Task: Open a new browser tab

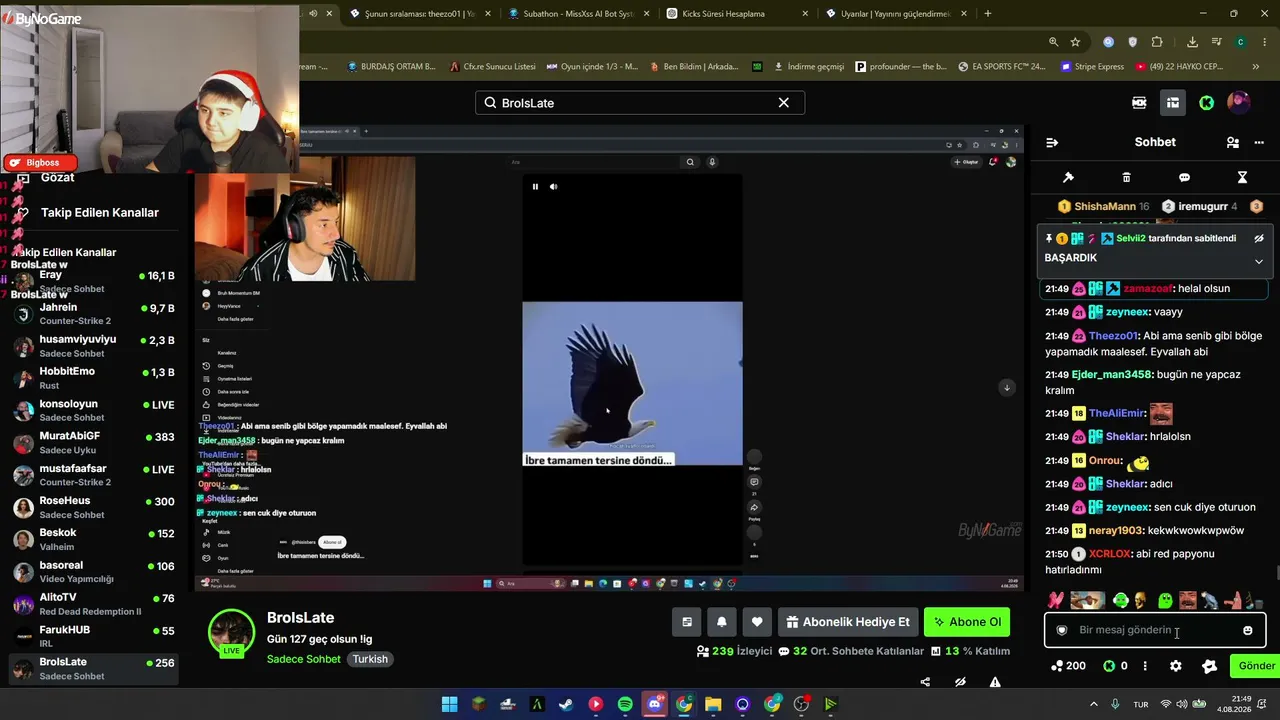Action: point(988,14)
